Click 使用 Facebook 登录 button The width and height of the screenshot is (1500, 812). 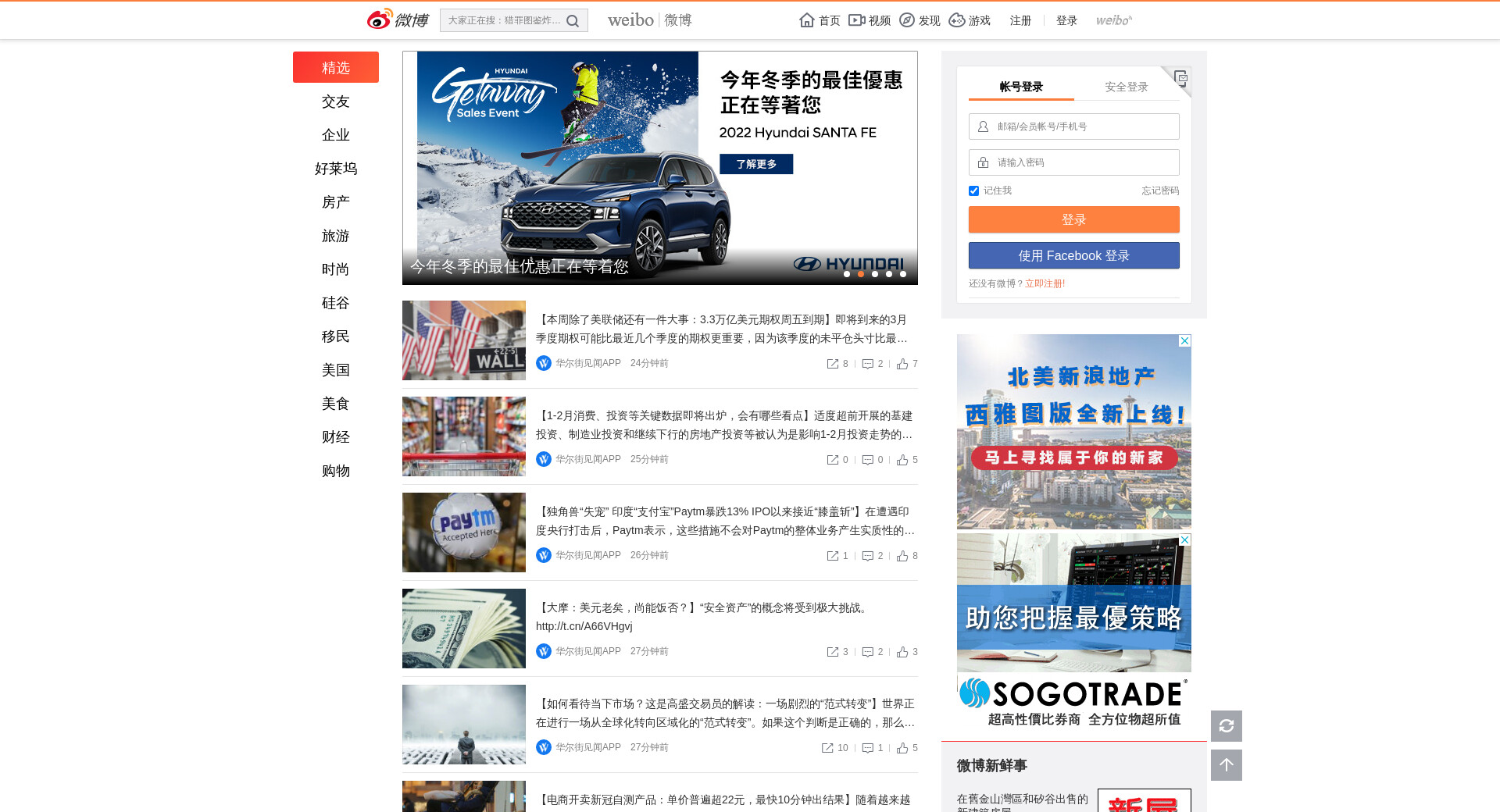[x=1073, y=255]
